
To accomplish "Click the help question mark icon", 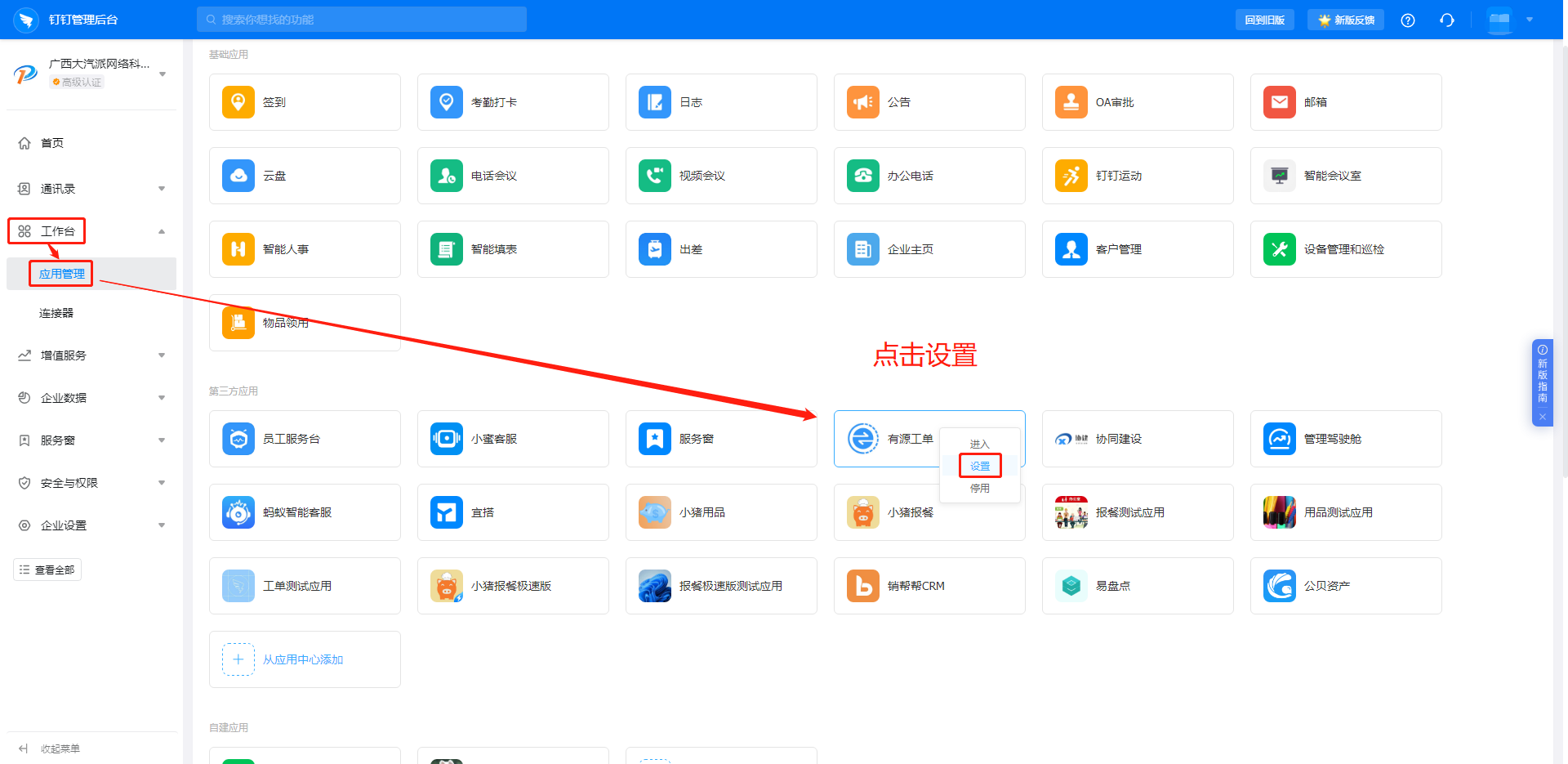I will 1408,20.
